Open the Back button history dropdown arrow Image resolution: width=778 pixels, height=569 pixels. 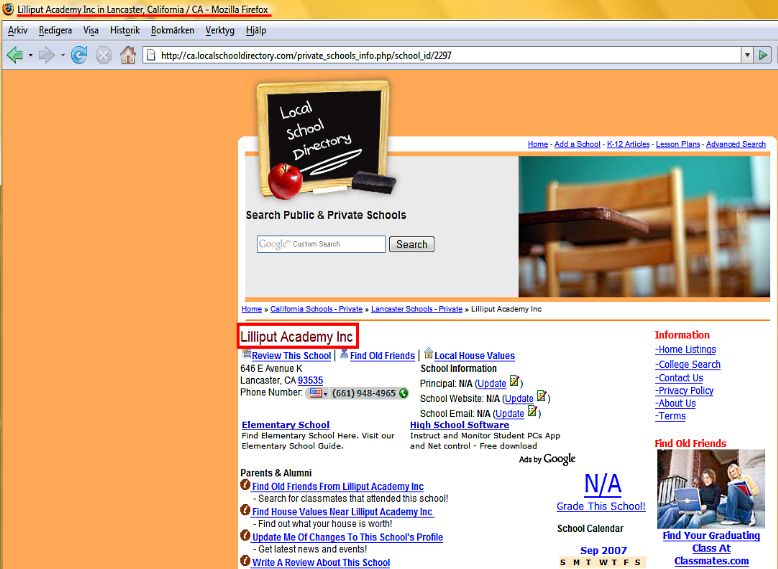[x=30, y=55]
